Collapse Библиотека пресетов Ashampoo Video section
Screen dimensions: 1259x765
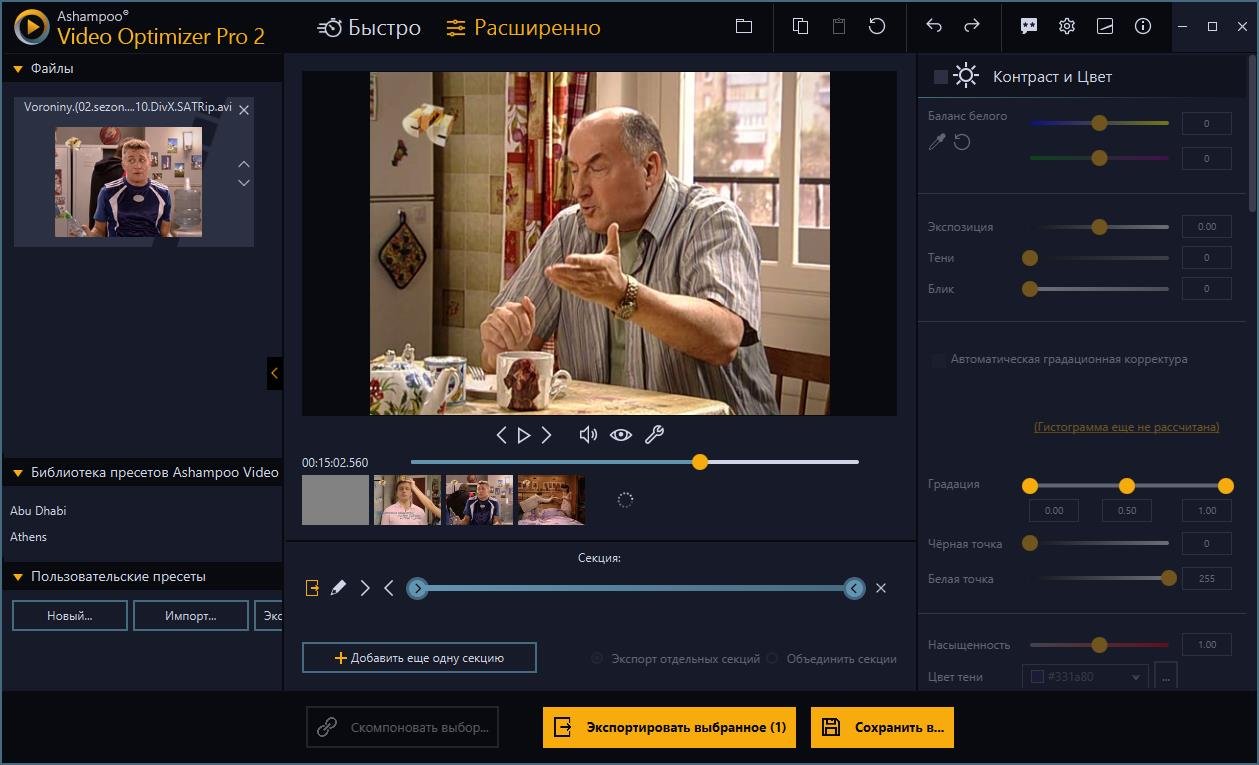[x=18, y=472]
